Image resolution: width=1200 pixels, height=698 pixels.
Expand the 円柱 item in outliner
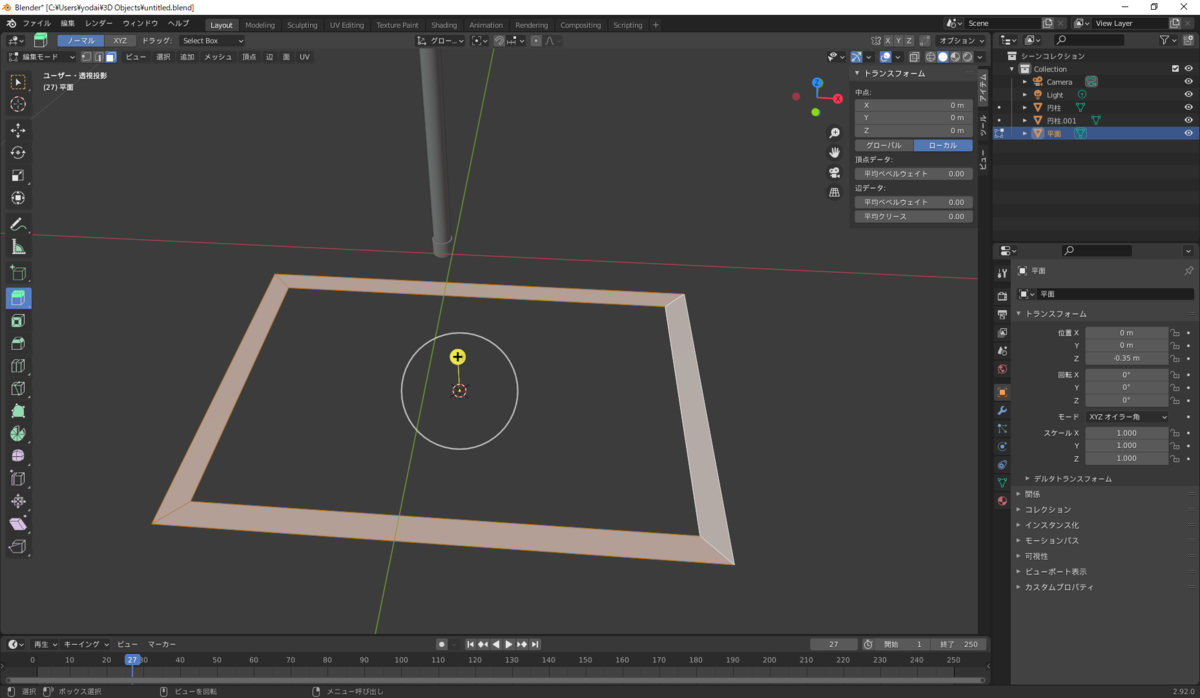tap(1025, 107)
